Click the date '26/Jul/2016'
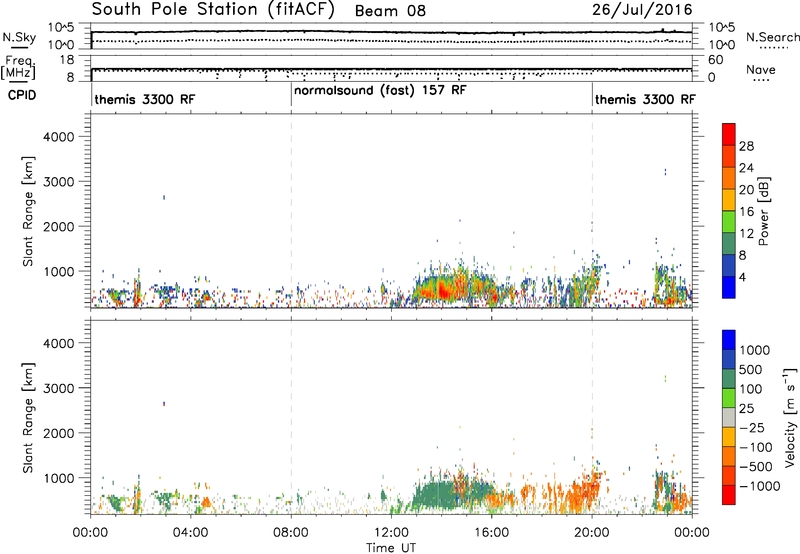This screenshot has height=554, width=800. (x=642, y=10)
